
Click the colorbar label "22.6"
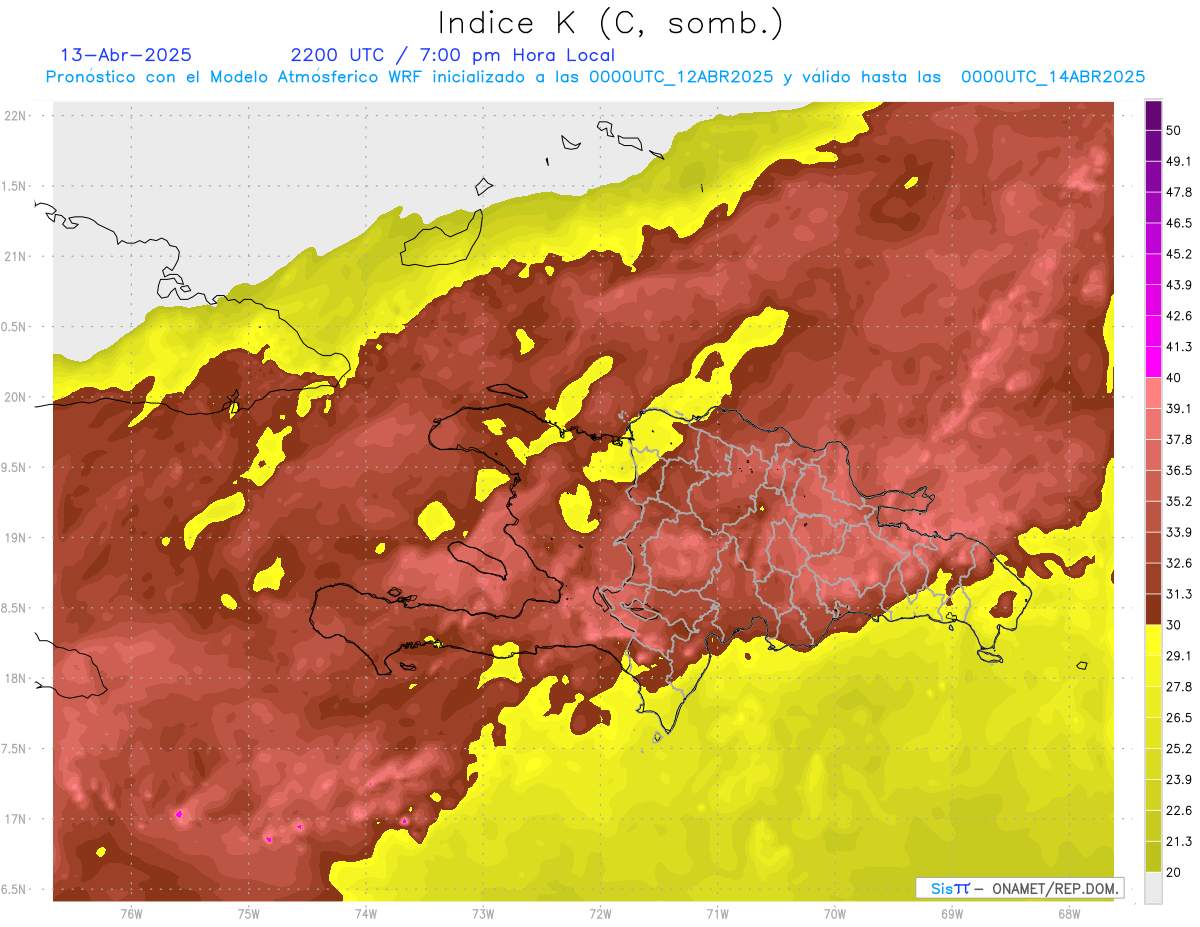1178,810
